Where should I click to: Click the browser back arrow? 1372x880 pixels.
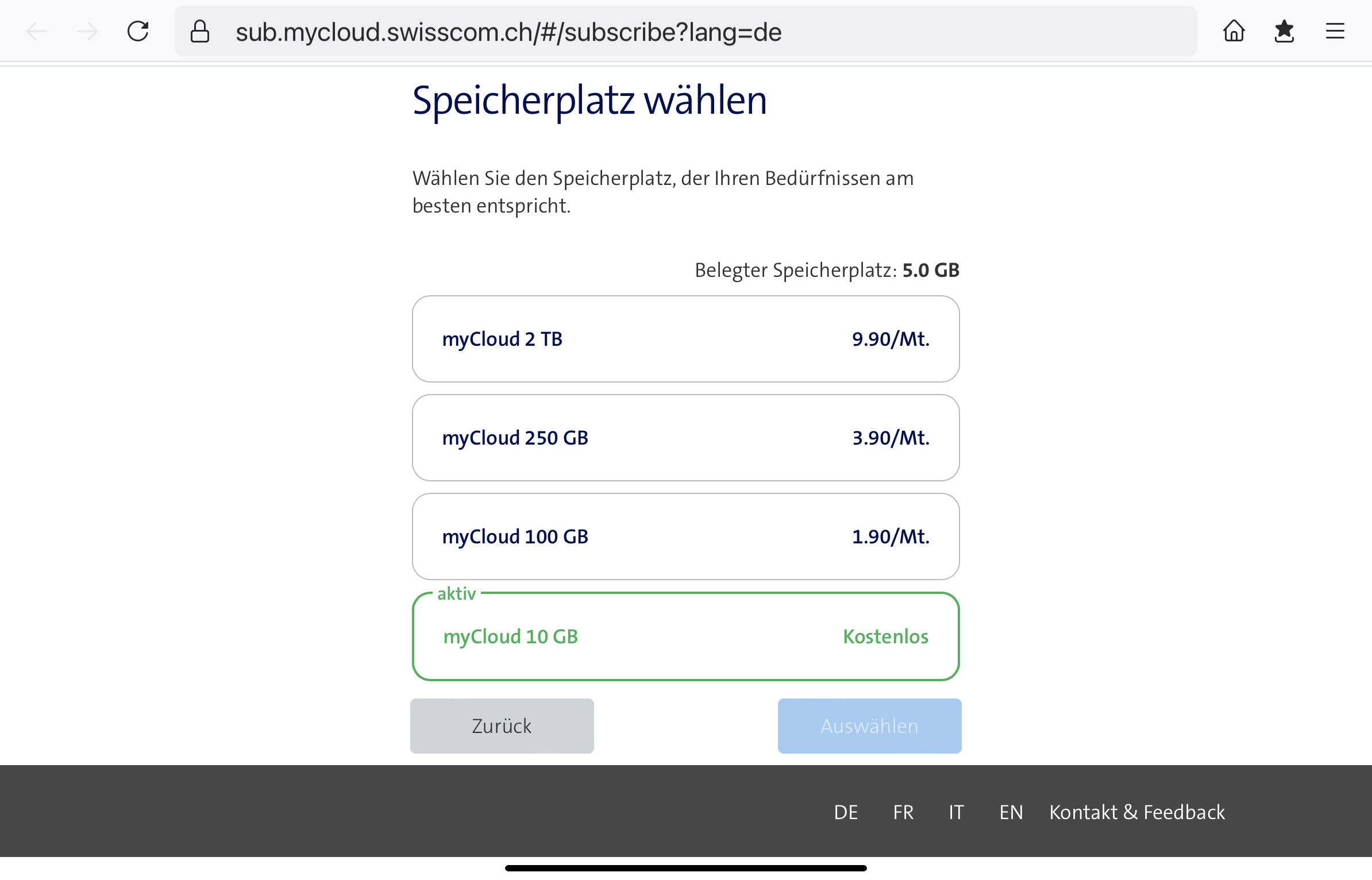(37, 32)
